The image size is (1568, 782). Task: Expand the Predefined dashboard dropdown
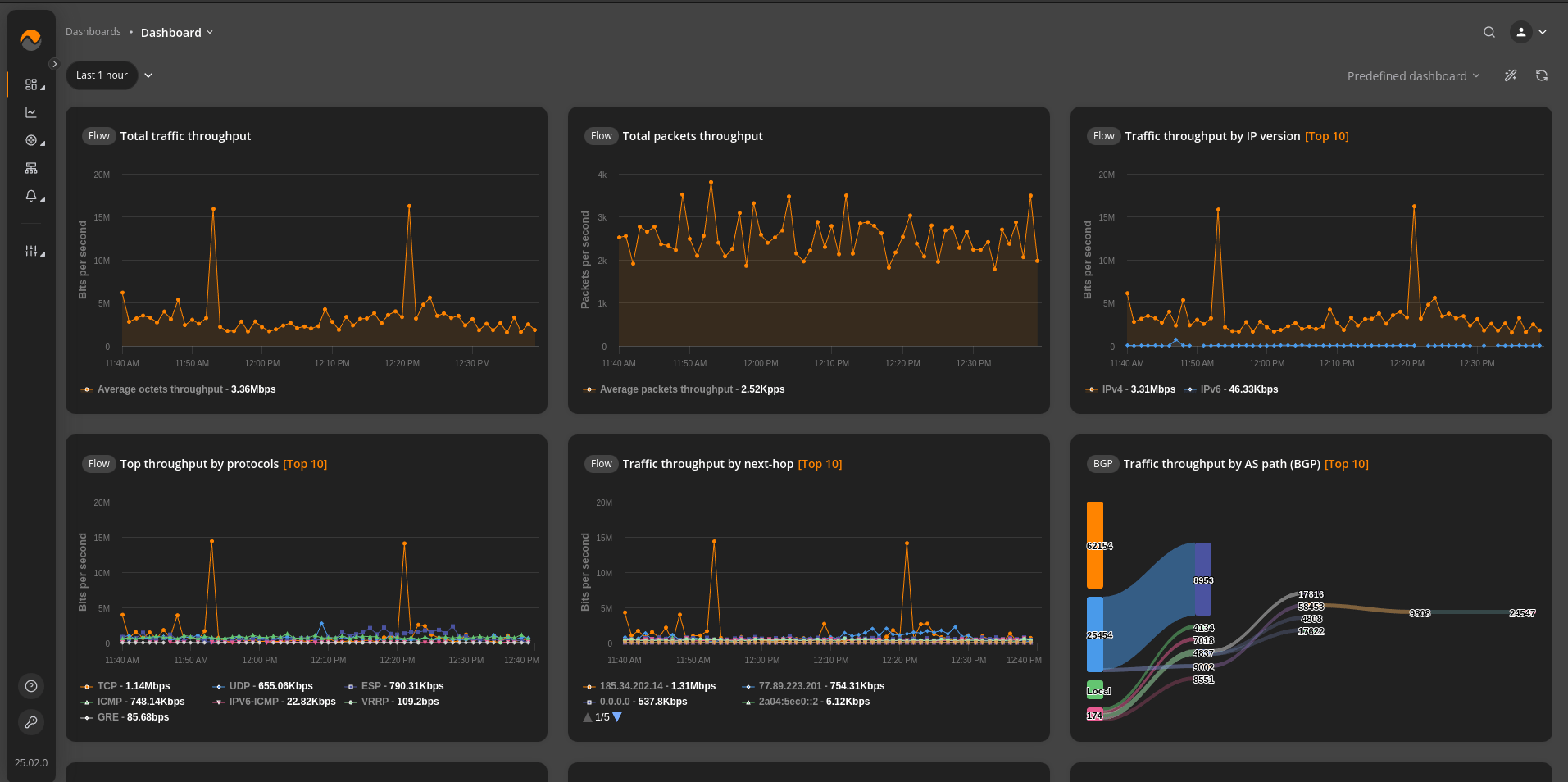click(1414, 76)
